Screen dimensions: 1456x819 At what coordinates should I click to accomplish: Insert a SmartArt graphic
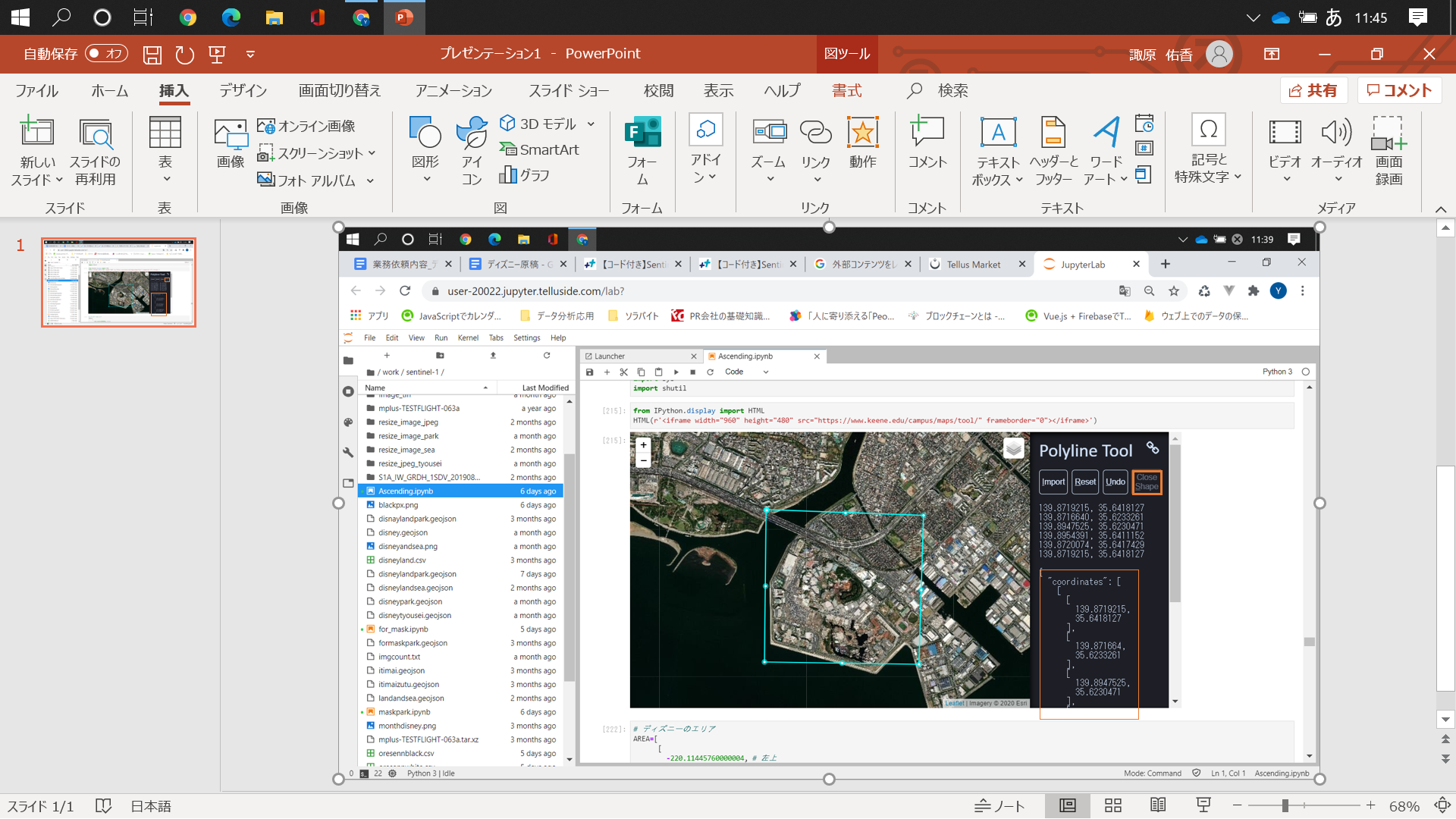coord(539,149)
